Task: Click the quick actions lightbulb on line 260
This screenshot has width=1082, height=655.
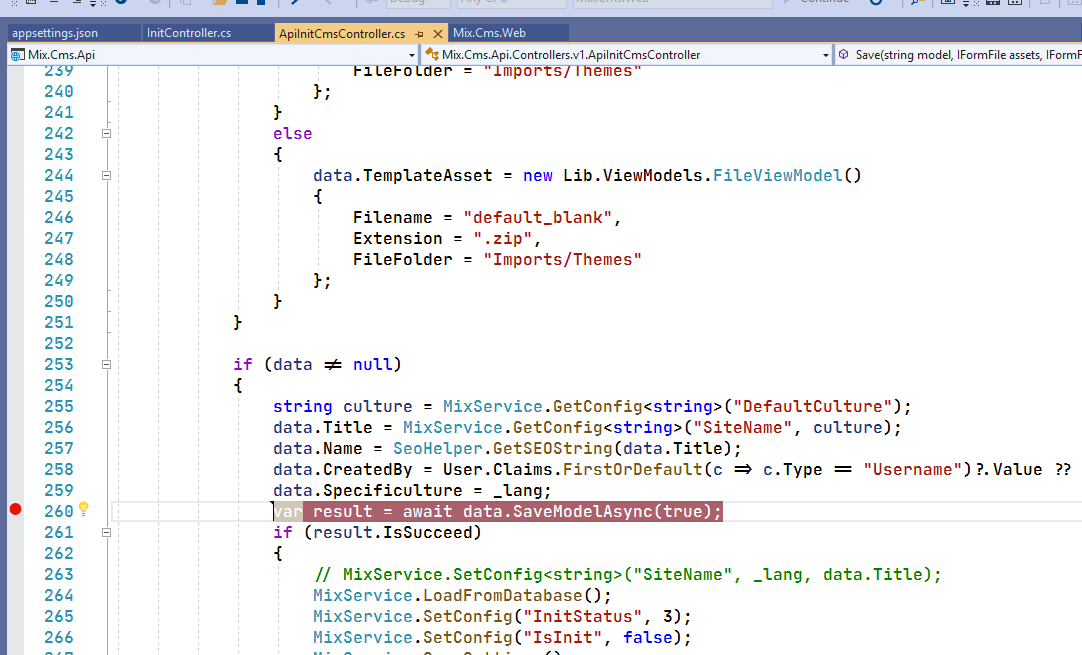Action: [83, 510]
